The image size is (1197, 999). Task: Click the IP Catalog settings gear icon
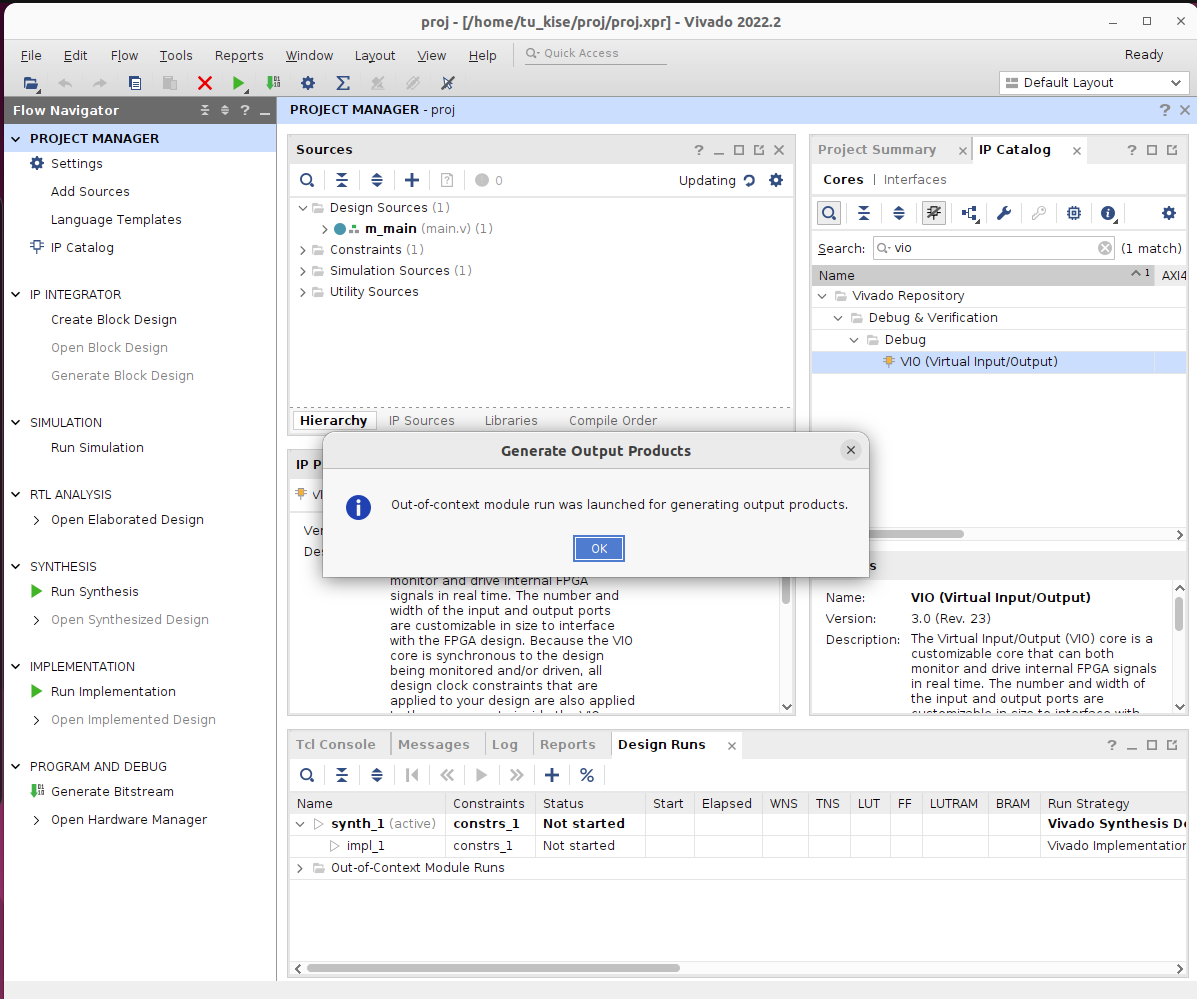[x=1168, y=213]
